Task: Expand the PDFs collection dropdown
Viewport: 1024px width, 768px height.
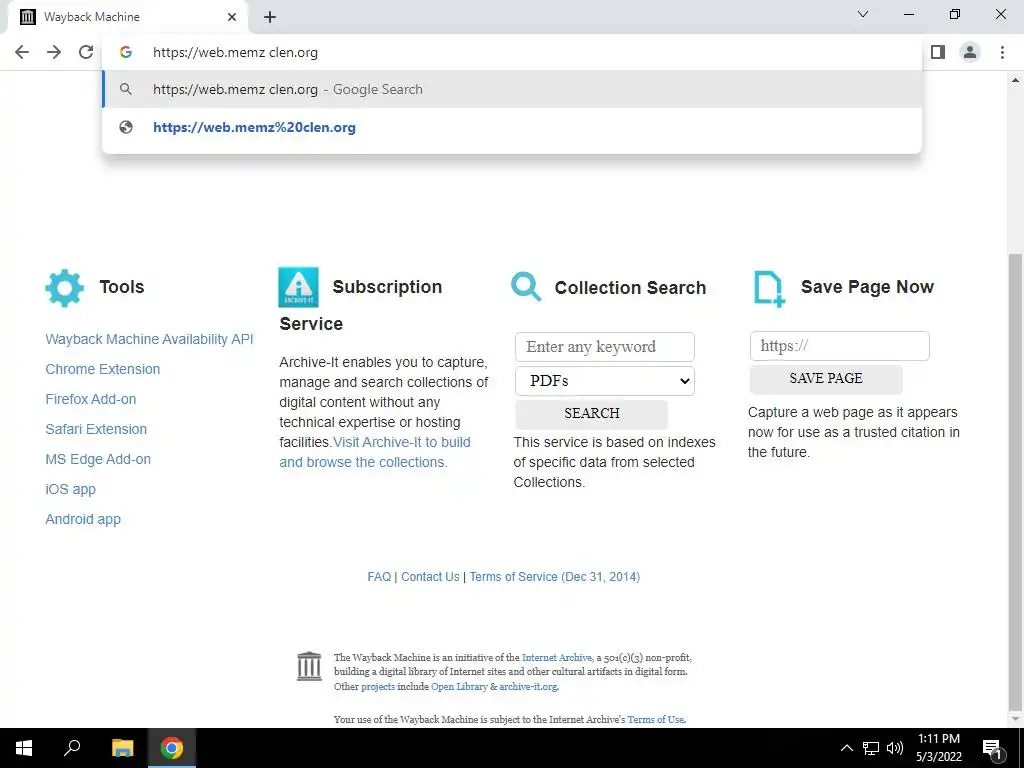Action: [x=605, y=381]
